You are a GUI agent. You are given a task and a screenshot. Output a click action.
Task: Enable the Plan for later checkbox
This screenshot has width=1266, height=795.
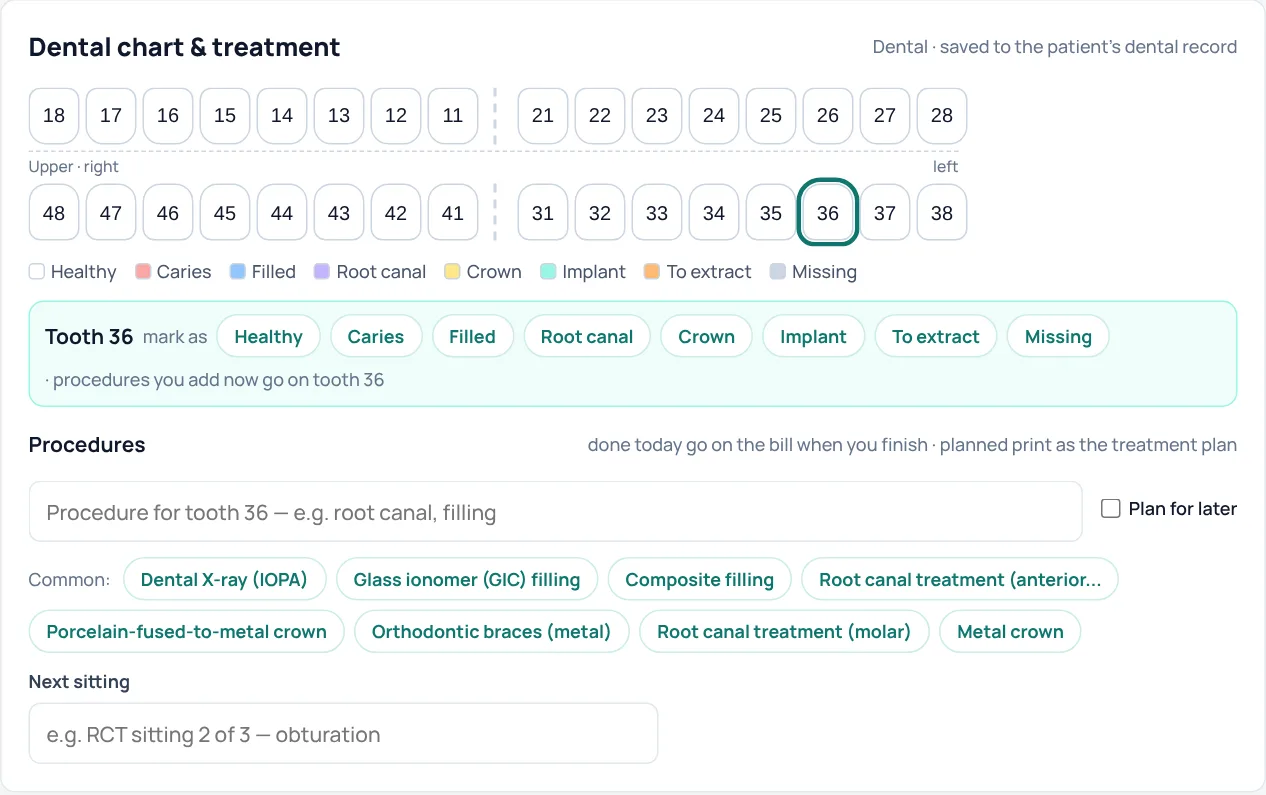(x=1110, y=509)
